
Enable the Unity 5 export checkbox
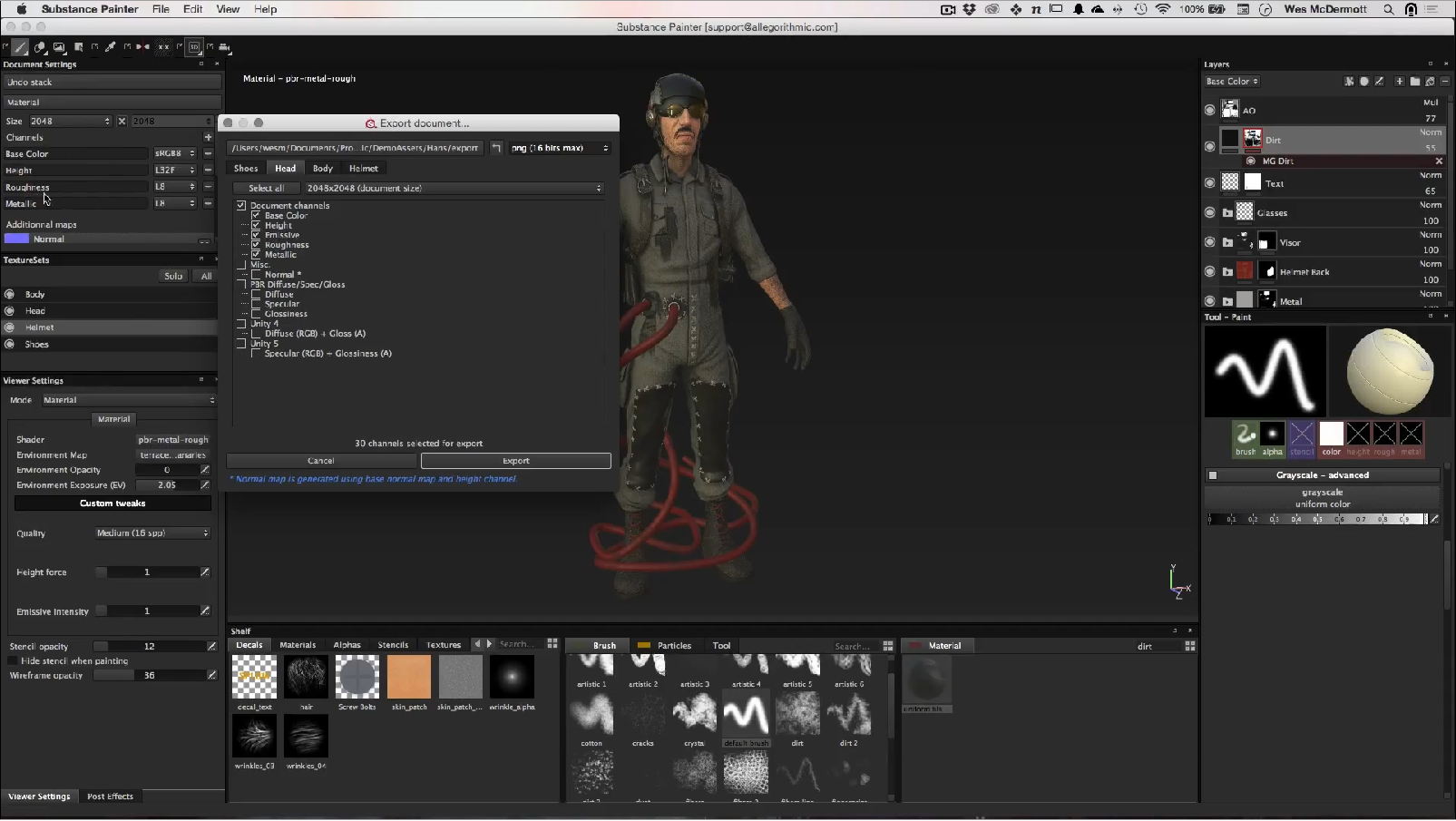point(241,344)
